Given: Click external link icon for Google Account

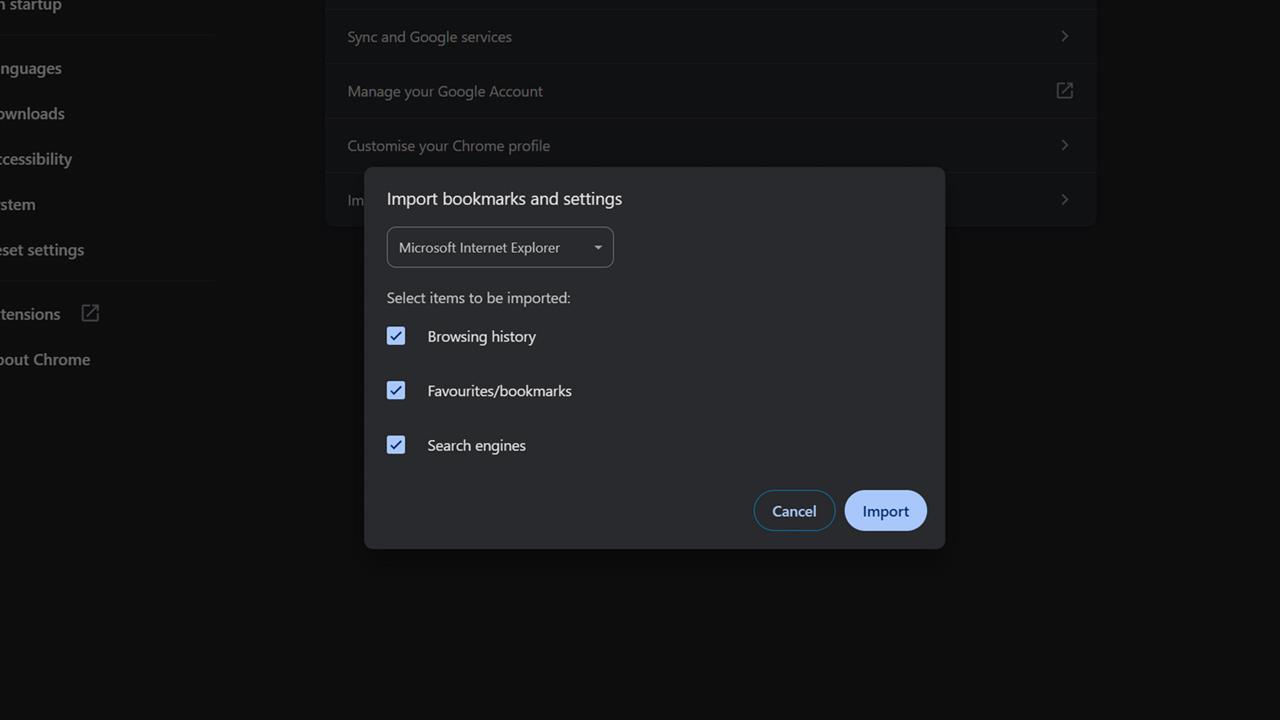Looking at the screenshot, I should coord(1064,91).
